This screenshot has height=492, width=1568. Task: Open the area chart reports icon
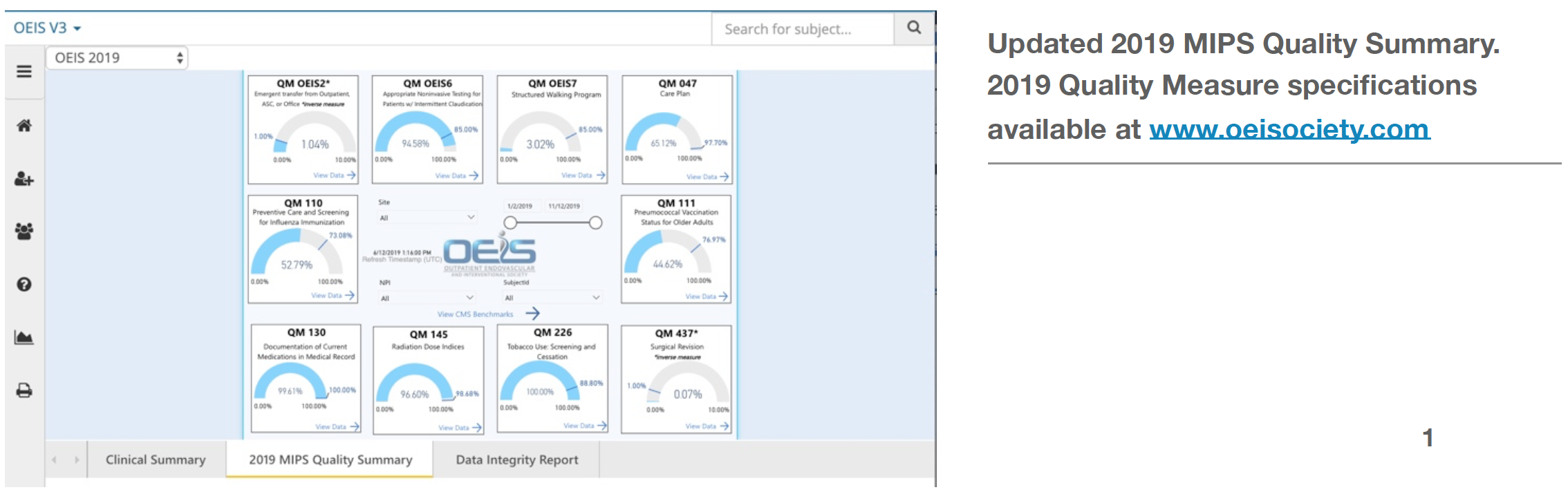click(x=24, y=337)
